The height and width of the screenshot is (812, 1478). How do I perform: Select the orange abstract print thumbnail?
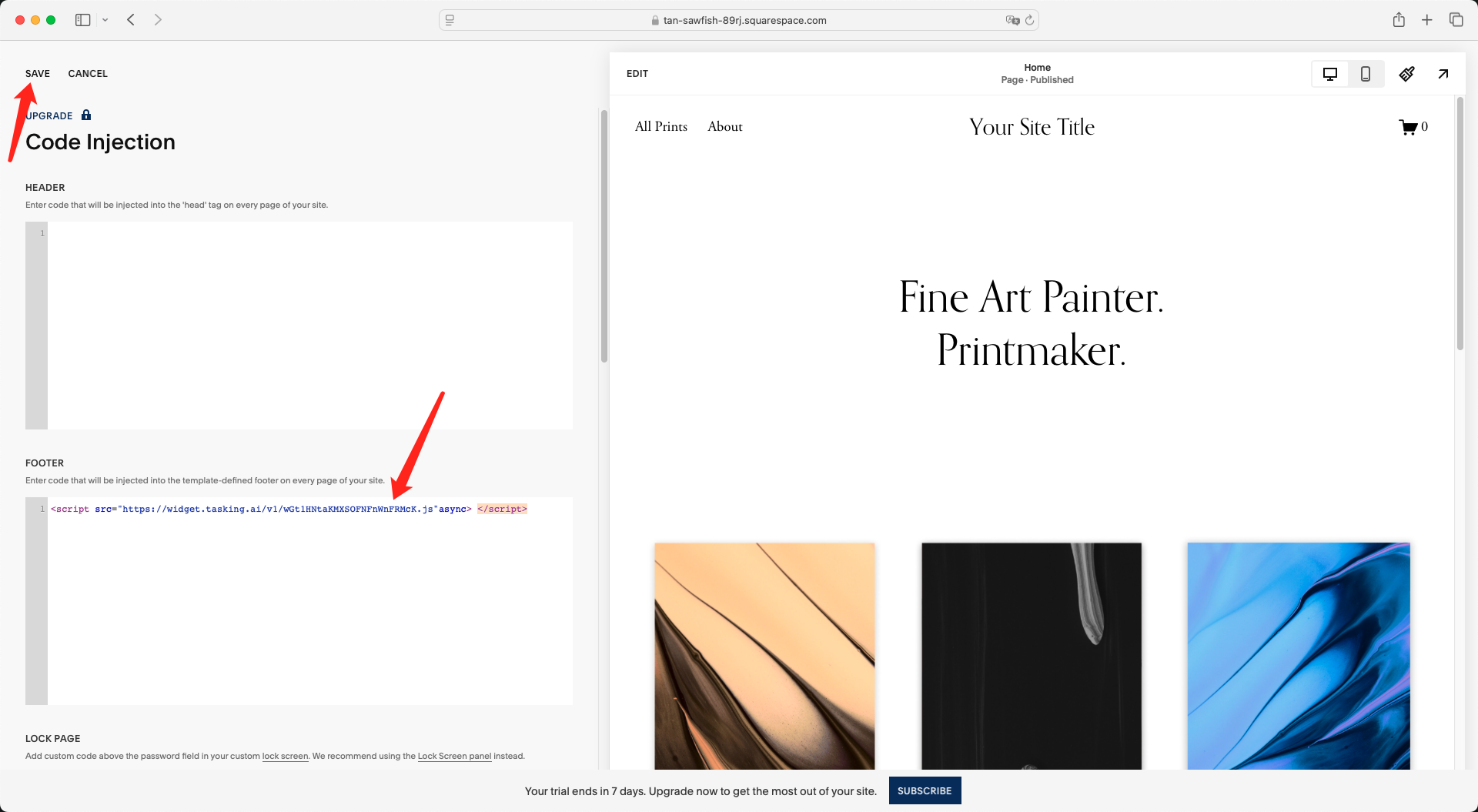pyautogui.click(x=764, y=656)
